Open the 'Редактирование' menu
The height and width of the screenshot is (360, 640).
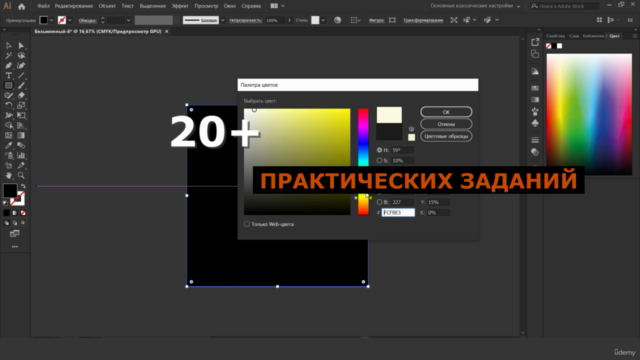tap(74, 6)
